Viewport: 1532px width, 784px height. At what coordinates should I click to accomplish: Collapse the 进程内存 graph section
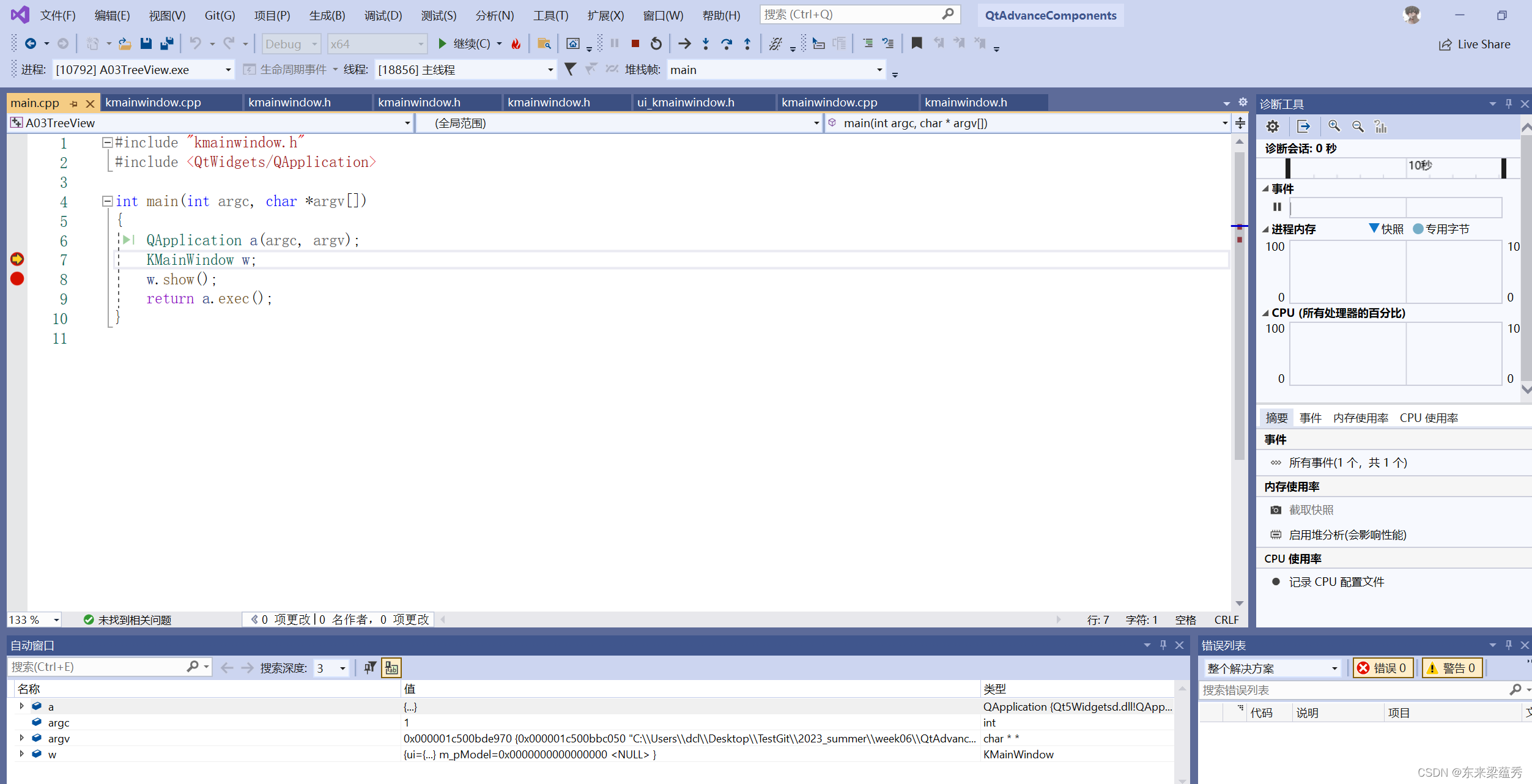(x=1265, y=229)
